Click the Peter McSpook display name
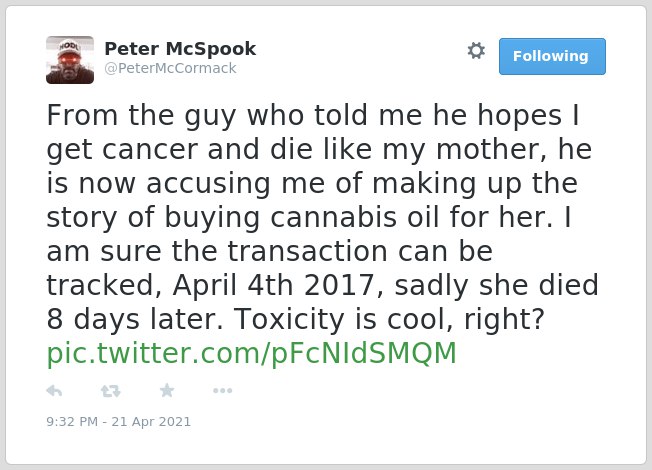Viewport: 652px width, 470px height. 180,49
